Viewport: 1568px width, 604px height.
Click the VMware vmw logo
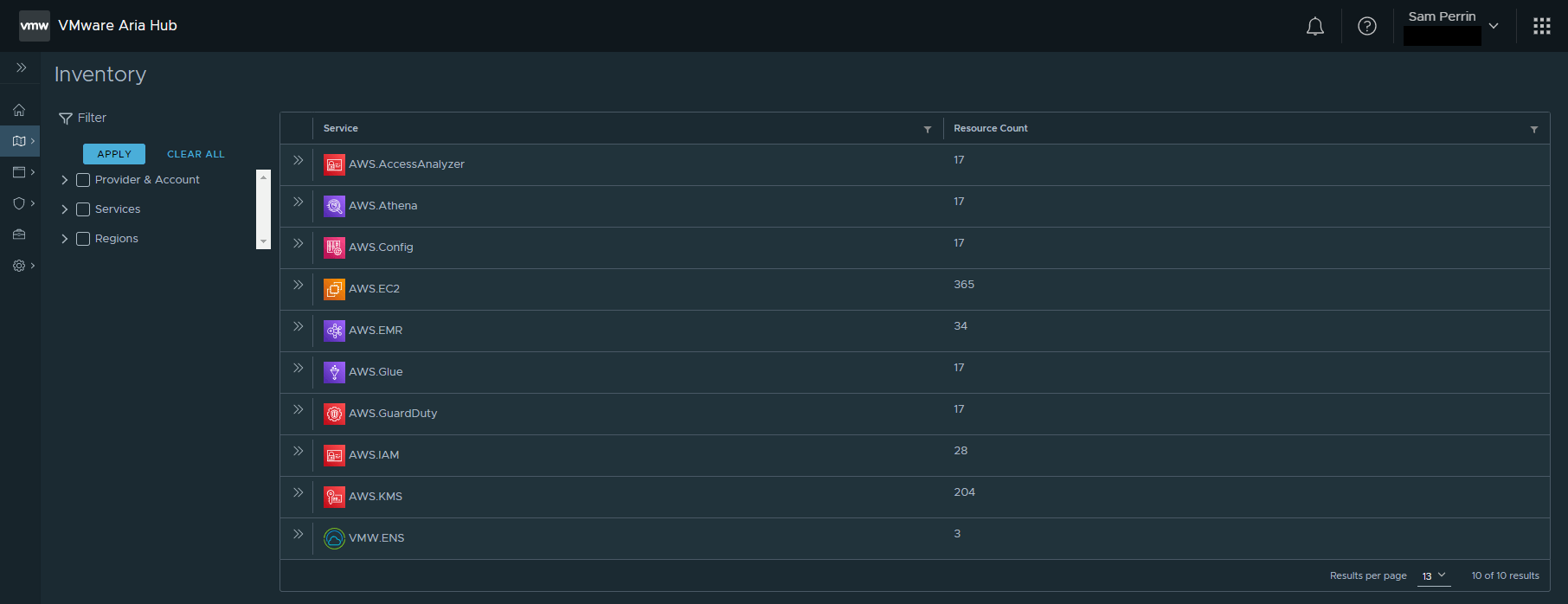click(x=35, y=26)
